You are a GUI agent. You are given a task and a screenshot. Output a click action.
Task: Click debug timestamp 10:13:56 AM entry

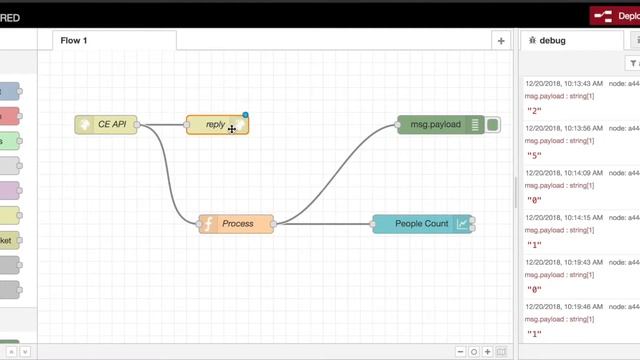[564, 128]
